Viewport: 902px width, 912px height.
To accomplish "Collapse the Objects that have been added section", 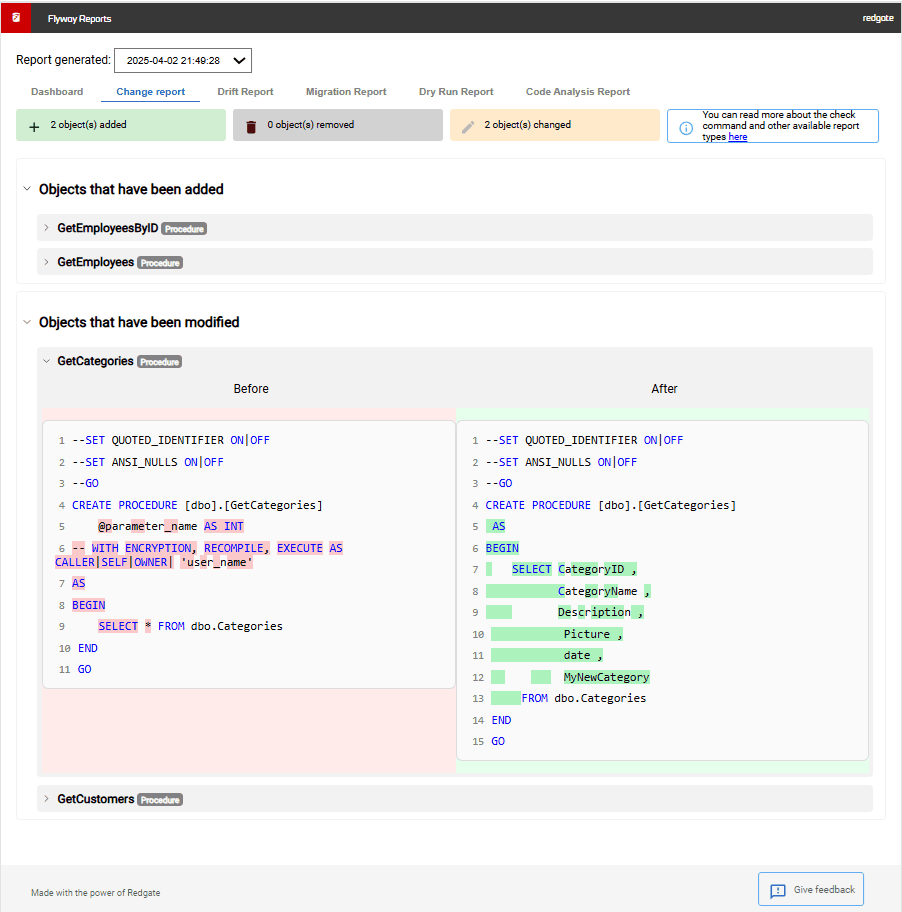I will (26, 189).
